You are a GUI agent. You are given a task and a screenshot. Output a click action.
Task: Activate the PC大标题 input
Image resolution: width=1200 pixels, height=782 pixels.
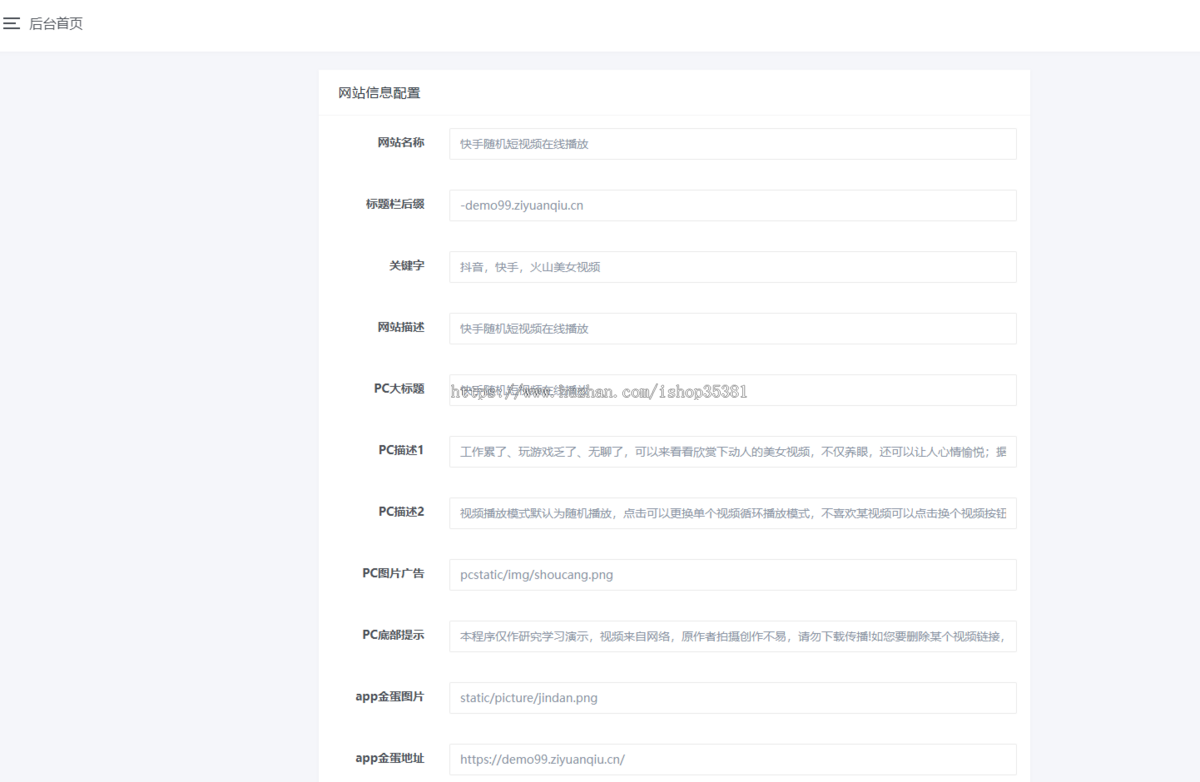click(733, 390)
